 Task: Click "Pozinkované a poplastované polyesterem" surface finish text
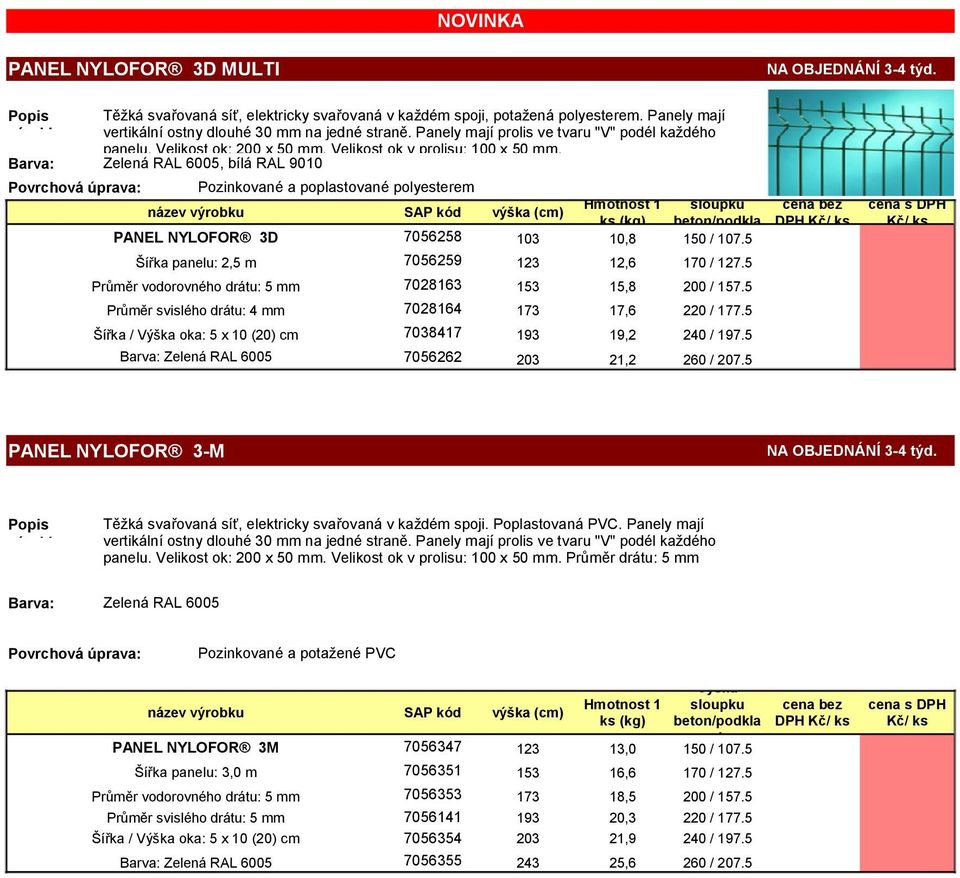336,187
